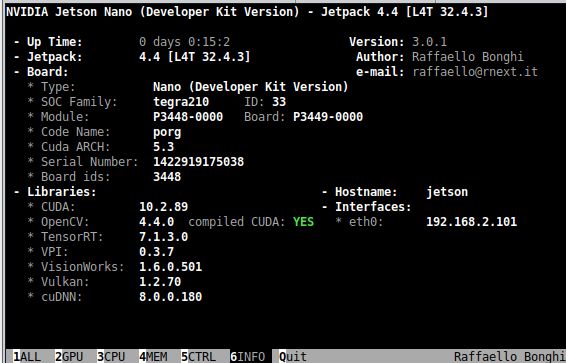Click the Vulkan version 1.2.70
This screenshot has height=363, width=566.
160,282
